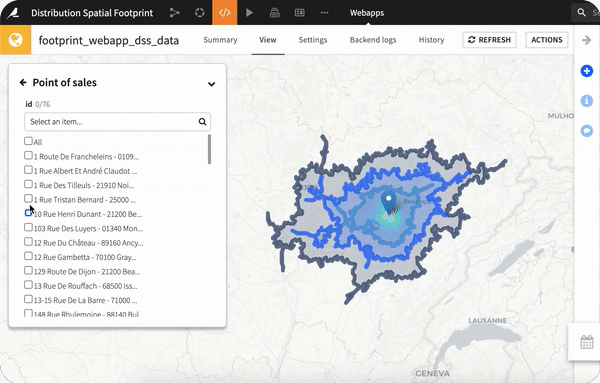Open the info icon in right sidebar
600x383 pixels.
coord(587,101)
